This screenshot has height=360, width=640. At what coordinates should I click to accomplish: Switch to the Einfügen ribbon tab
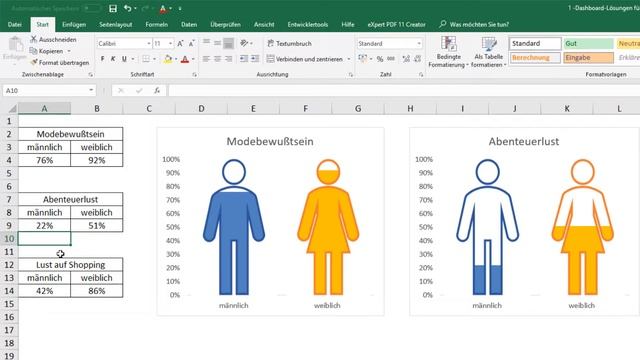coord(74,24)
